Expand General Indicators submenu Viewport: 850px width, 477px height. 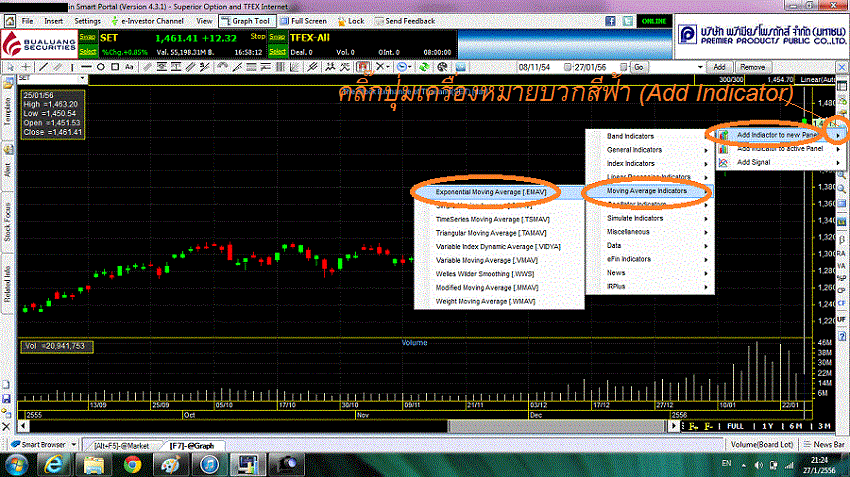(x=649, y=150)
